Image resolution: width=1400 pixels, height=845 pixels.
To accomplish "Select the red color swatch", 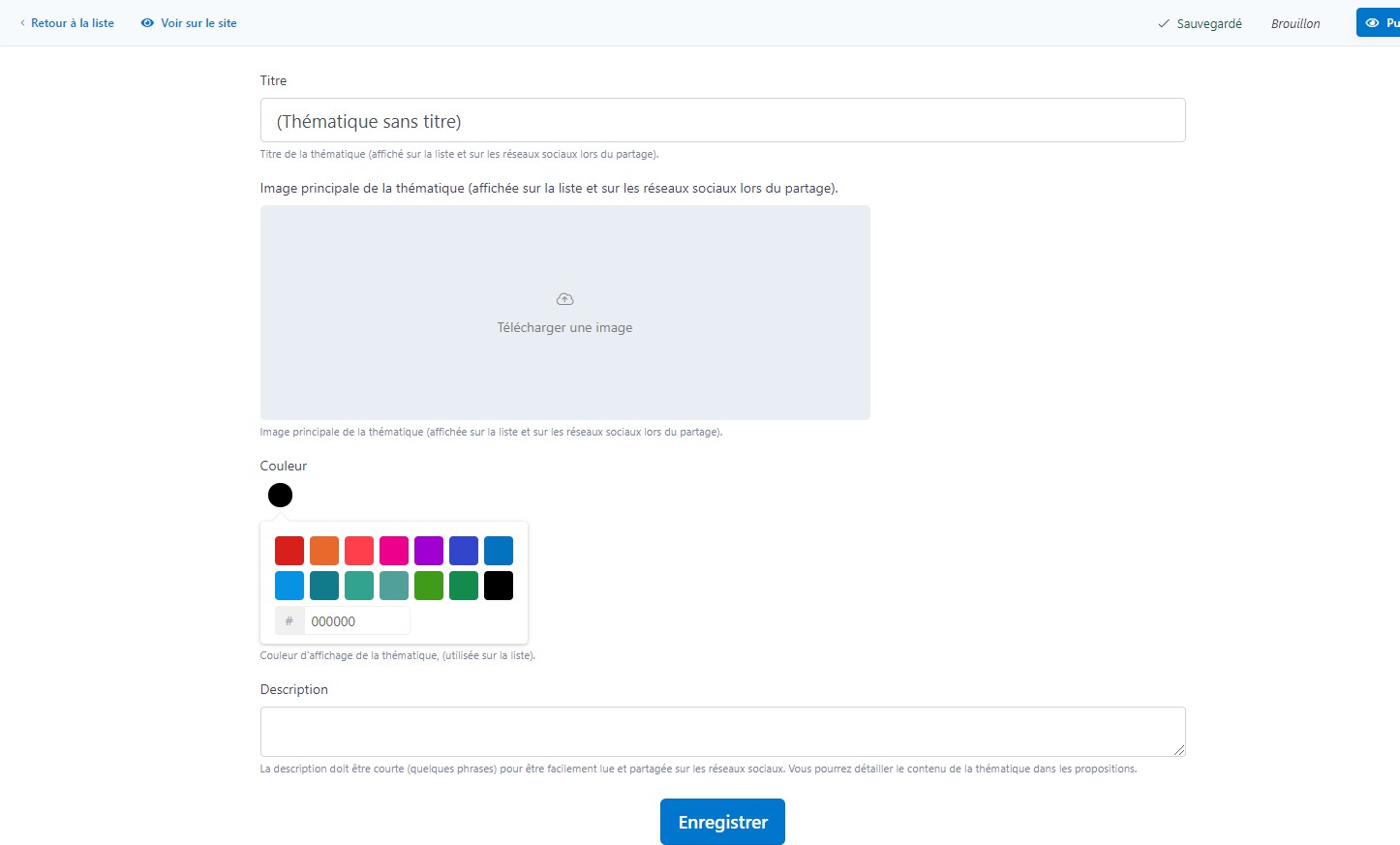I will click(289, 551).
